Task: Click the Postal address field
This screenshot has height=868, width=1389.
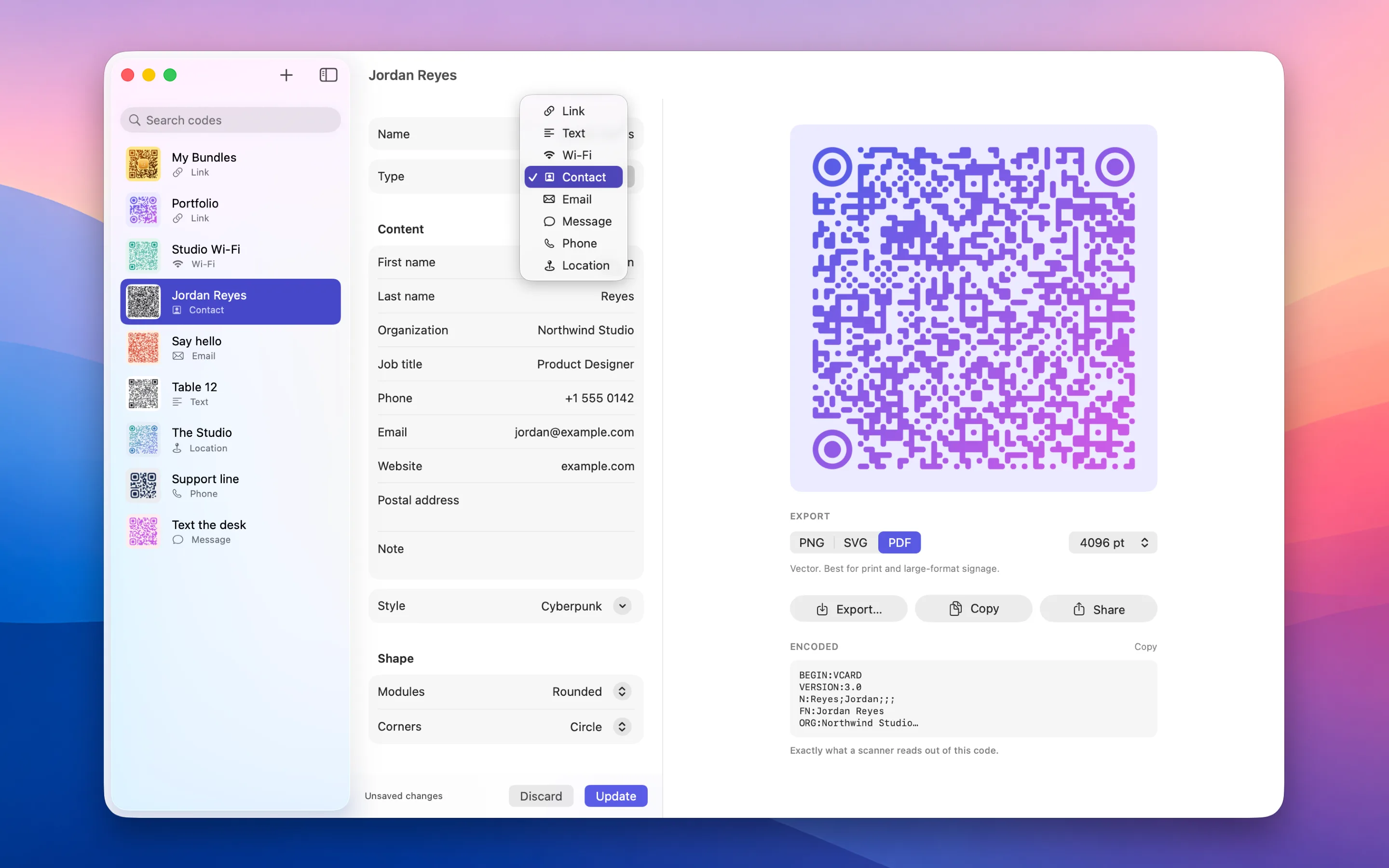Action: tap(505, 507)
